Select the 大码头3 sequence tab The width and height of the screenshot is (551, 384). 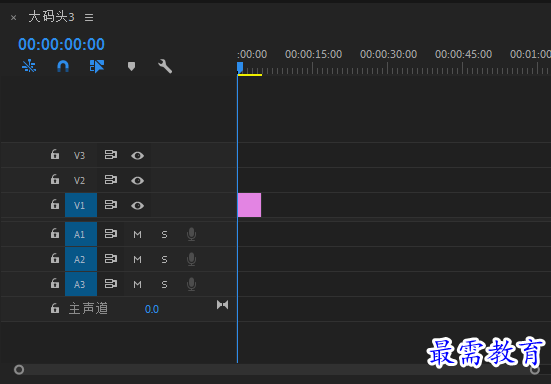tap(51, 17)
